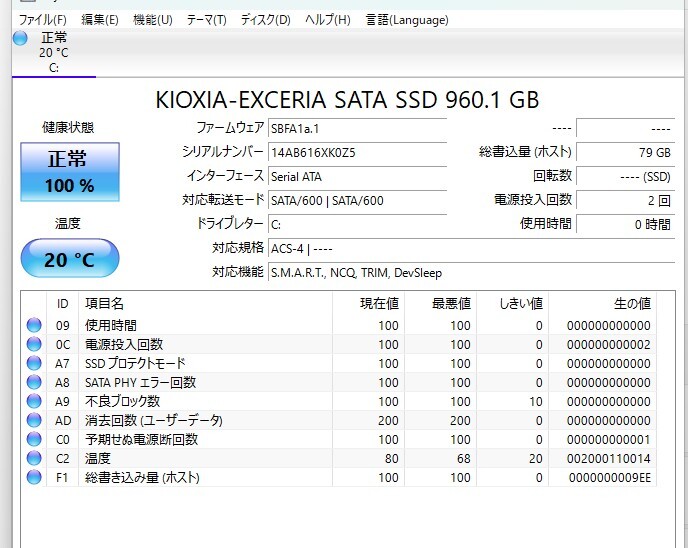The height and width of the screenshot is (548, 688).
Task: Open the 言語(Language) menu
Action: pyautogui.click(x=407, y=20)
